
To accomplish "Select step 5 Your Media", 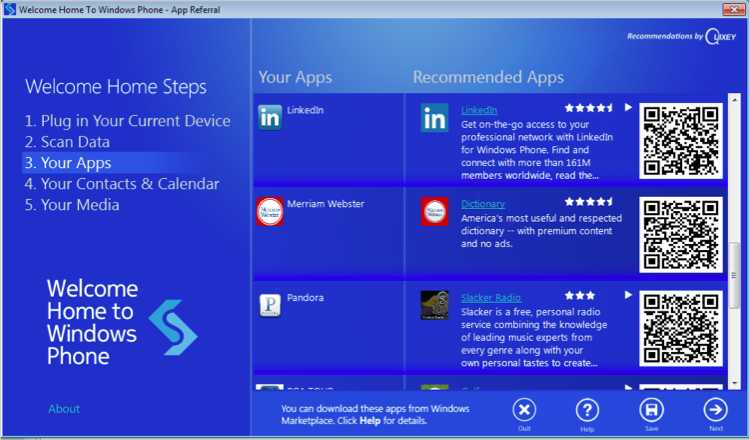I will [x=72, y=205].
